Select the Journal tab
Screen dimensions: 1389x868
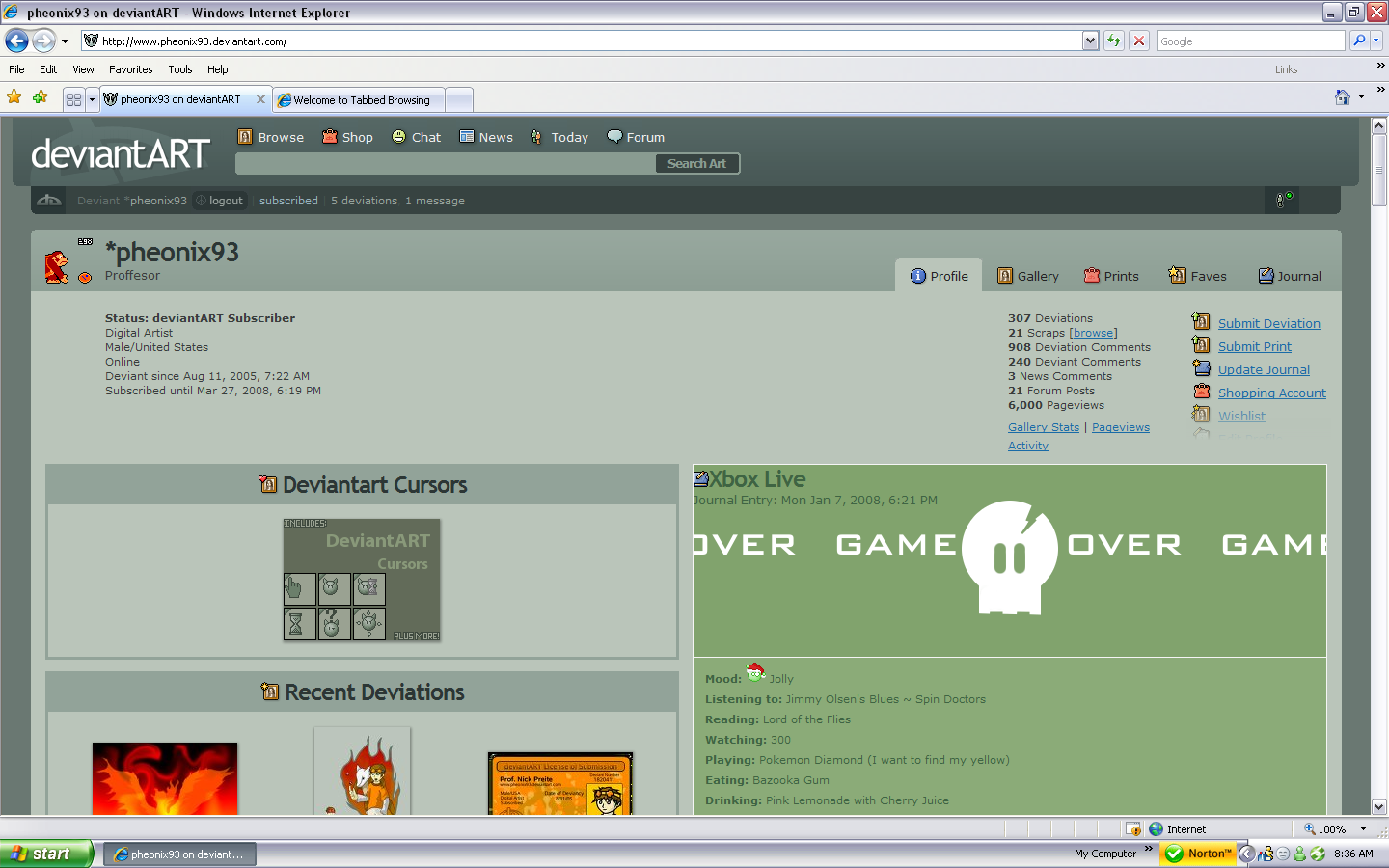click(x=1290, y=276)
